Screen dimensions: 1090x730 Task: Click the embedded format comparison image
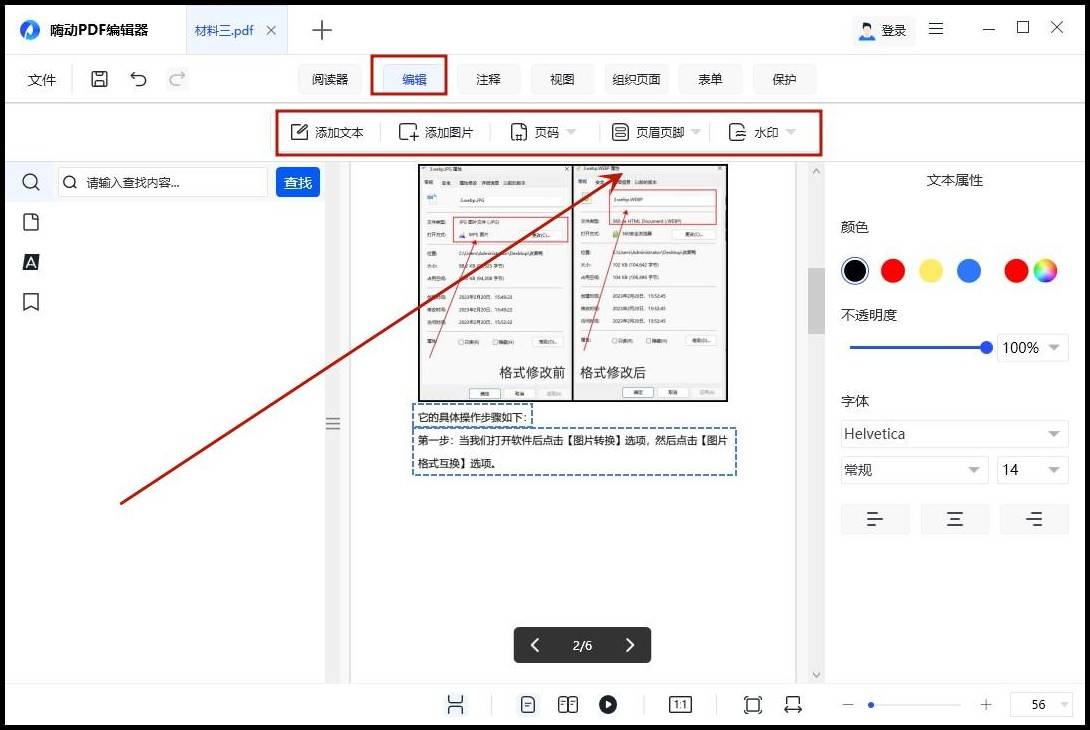tap(573, 283)
